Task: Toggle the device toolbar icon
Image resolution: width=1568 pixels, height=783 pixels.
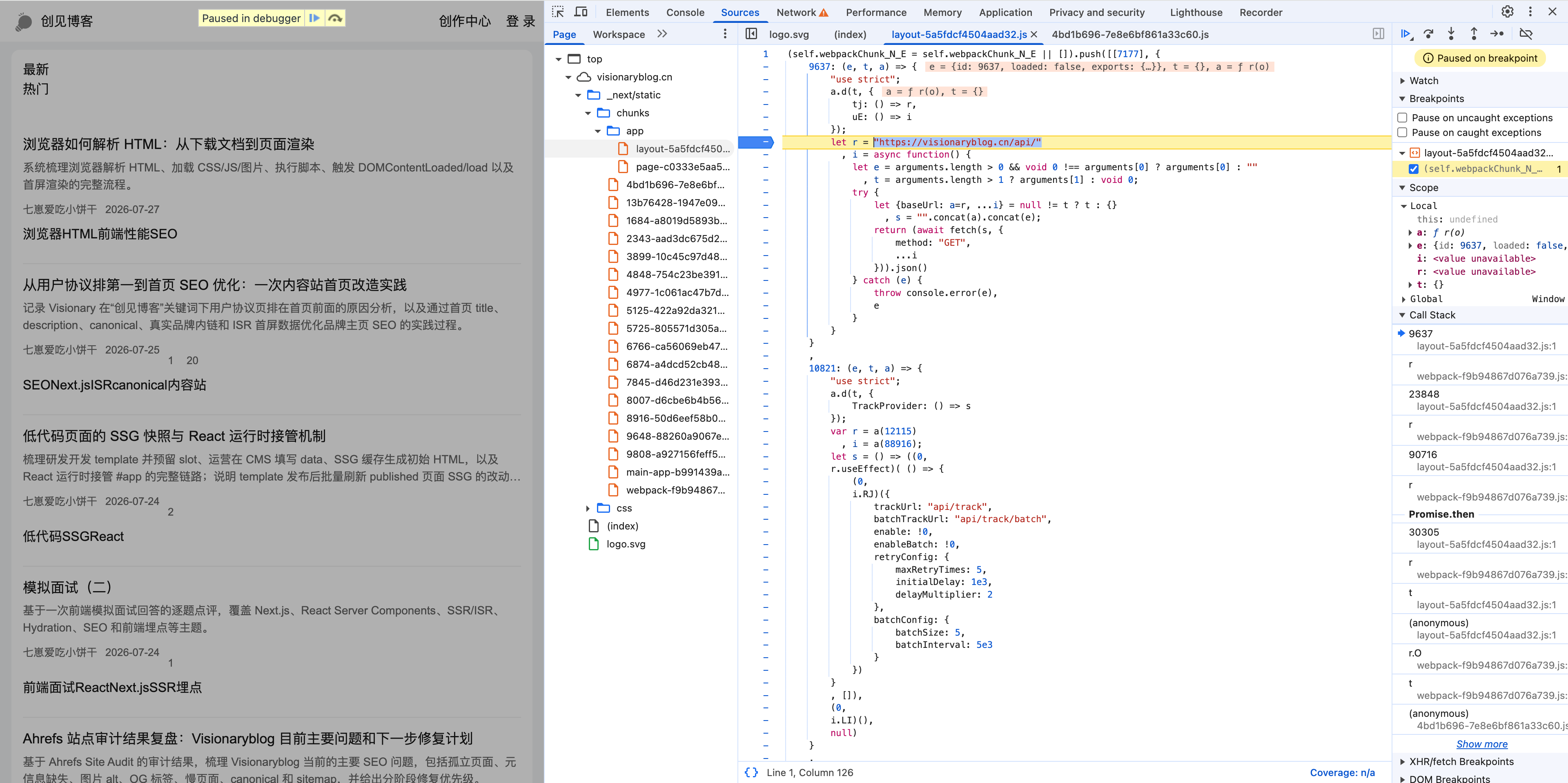Action: tap(581, 11)
